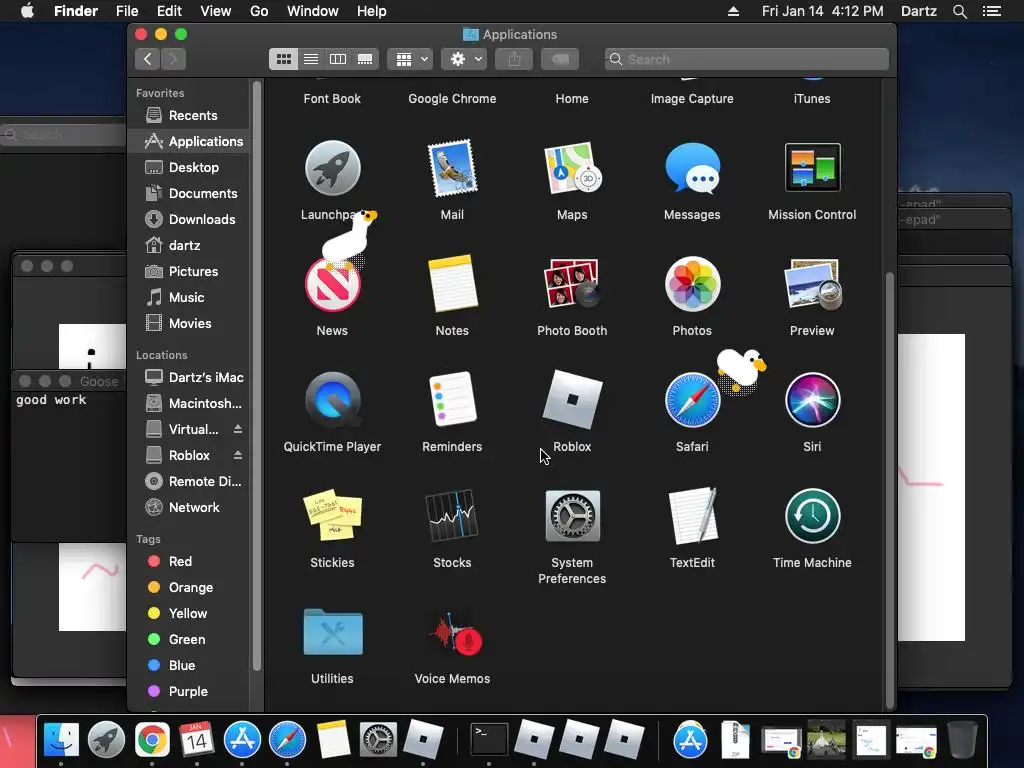The width and height of the screenshot is (1024, 768).
Task: Click the Edit Tags toolbar button
Action: tap(560, 59)
